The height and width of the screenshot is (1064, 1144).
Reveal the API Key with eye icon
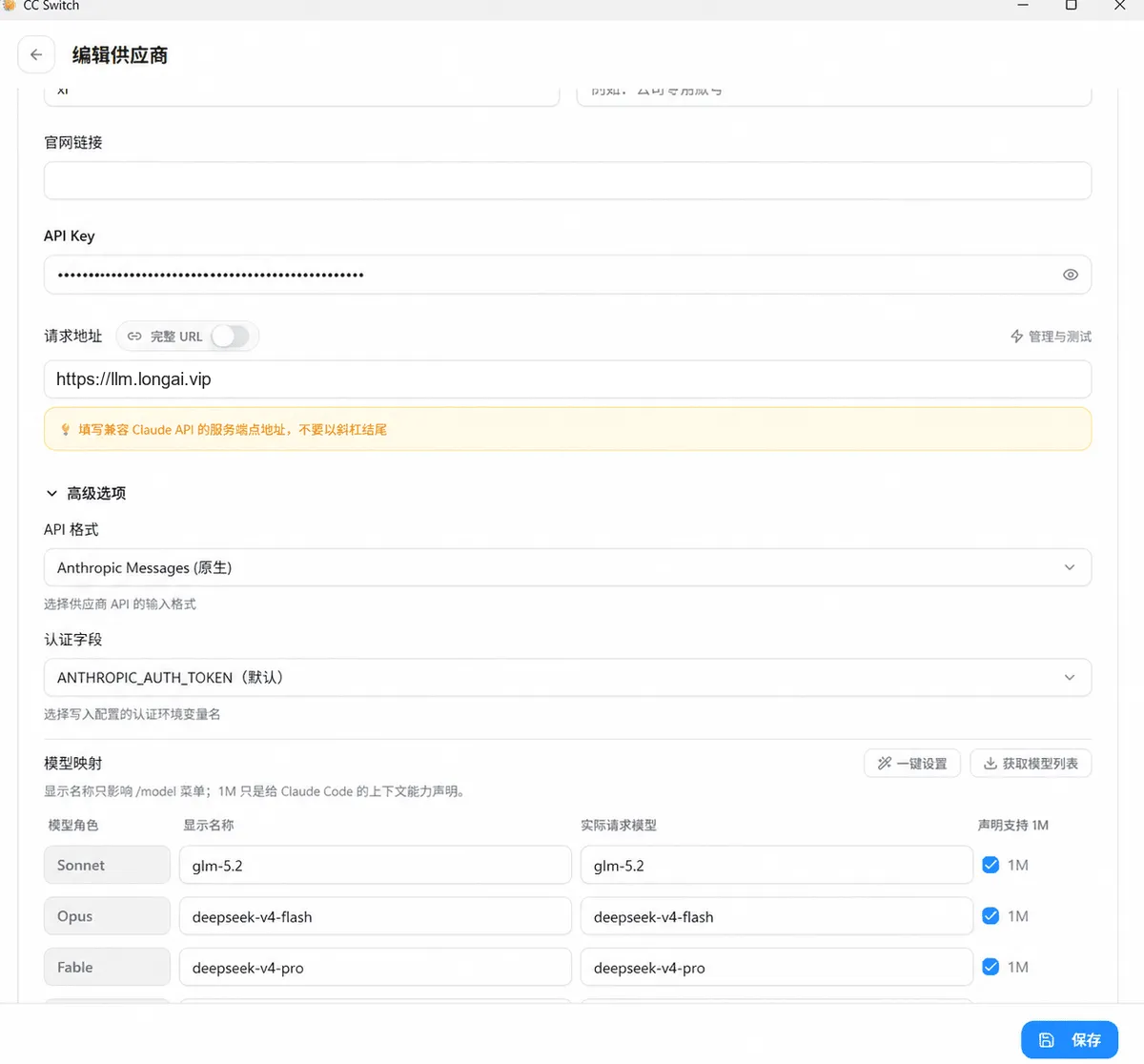(x=1071, y=275)
